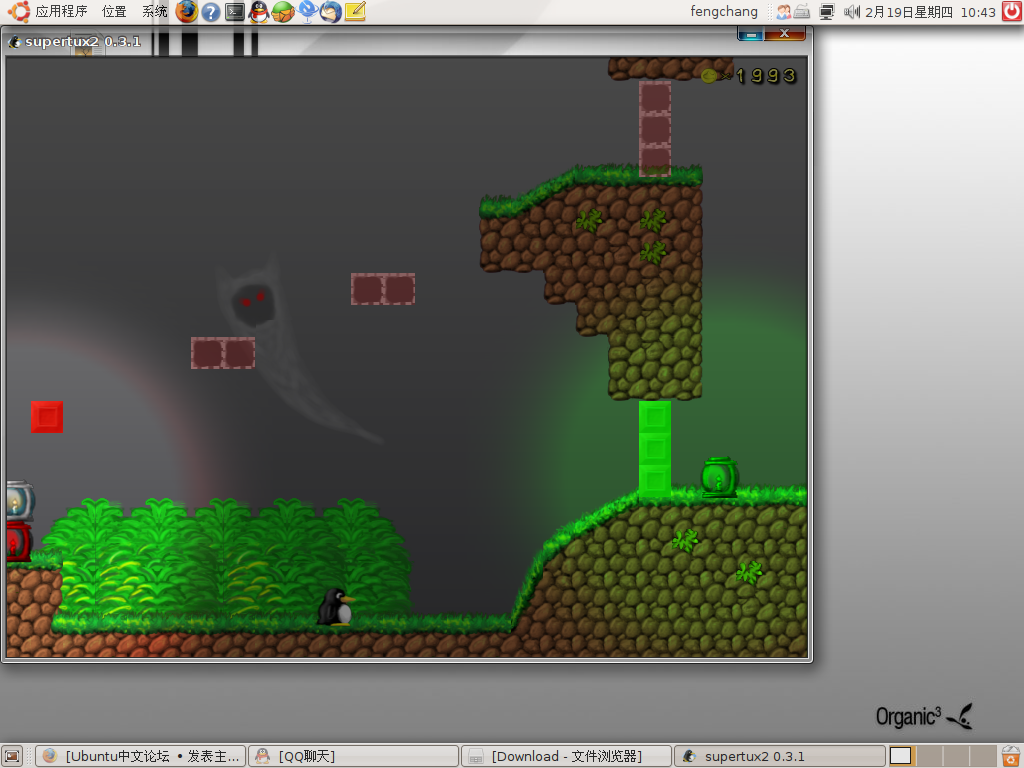Minimize the supertux2 window
The height and width of the screenshot is (768, 1024).
pos(751,33)
